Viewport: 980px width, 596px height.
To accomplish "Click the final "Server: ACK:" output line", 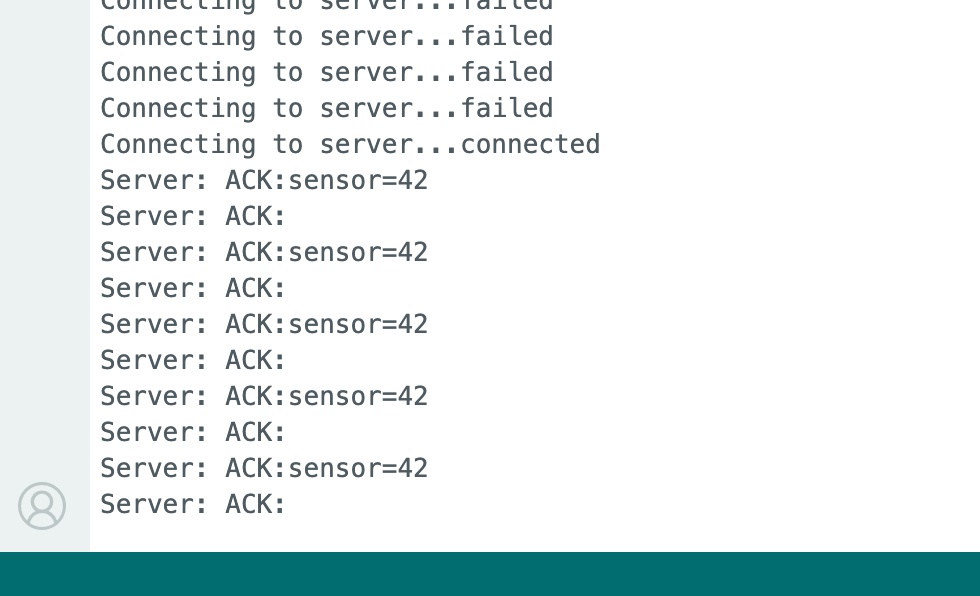I will coord(193,504).
